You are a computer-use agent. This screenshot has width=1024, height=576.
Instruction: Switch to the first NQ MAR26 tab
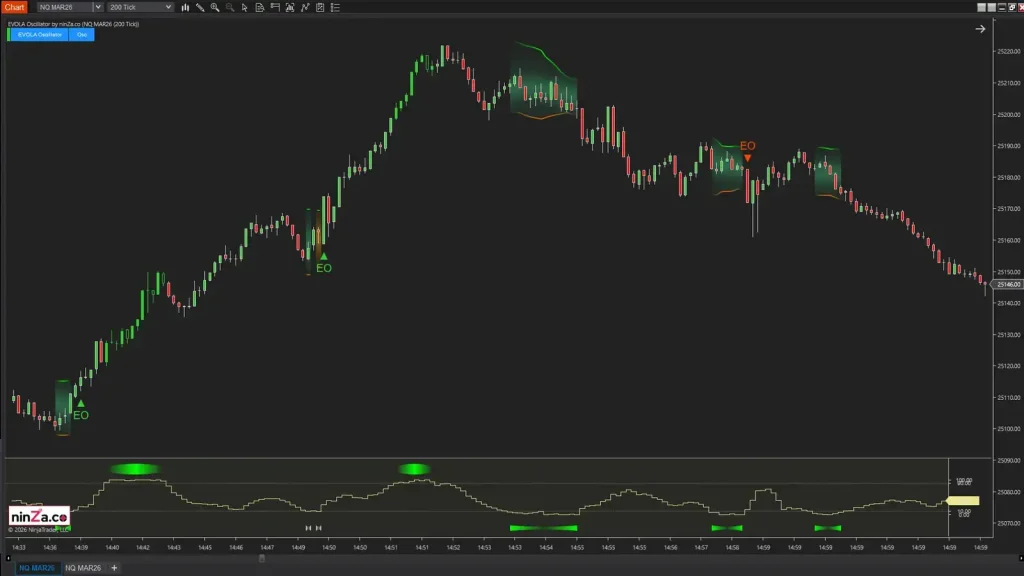point(35,568)
